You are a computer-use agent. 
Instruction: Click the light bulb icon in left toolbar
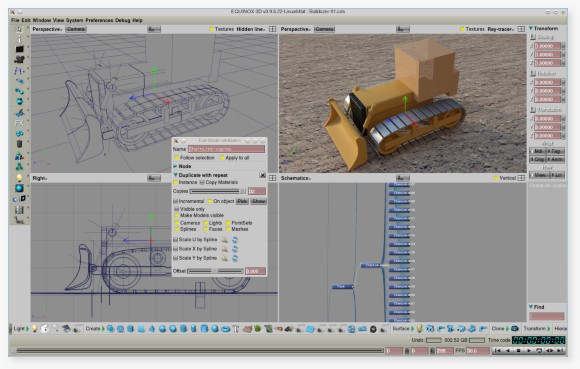click(19, 178)
